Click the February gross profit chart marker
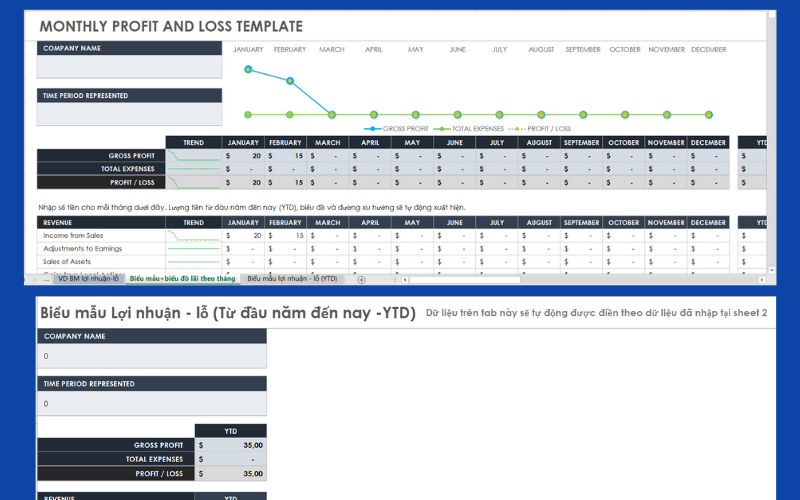 tap(290, 81)
